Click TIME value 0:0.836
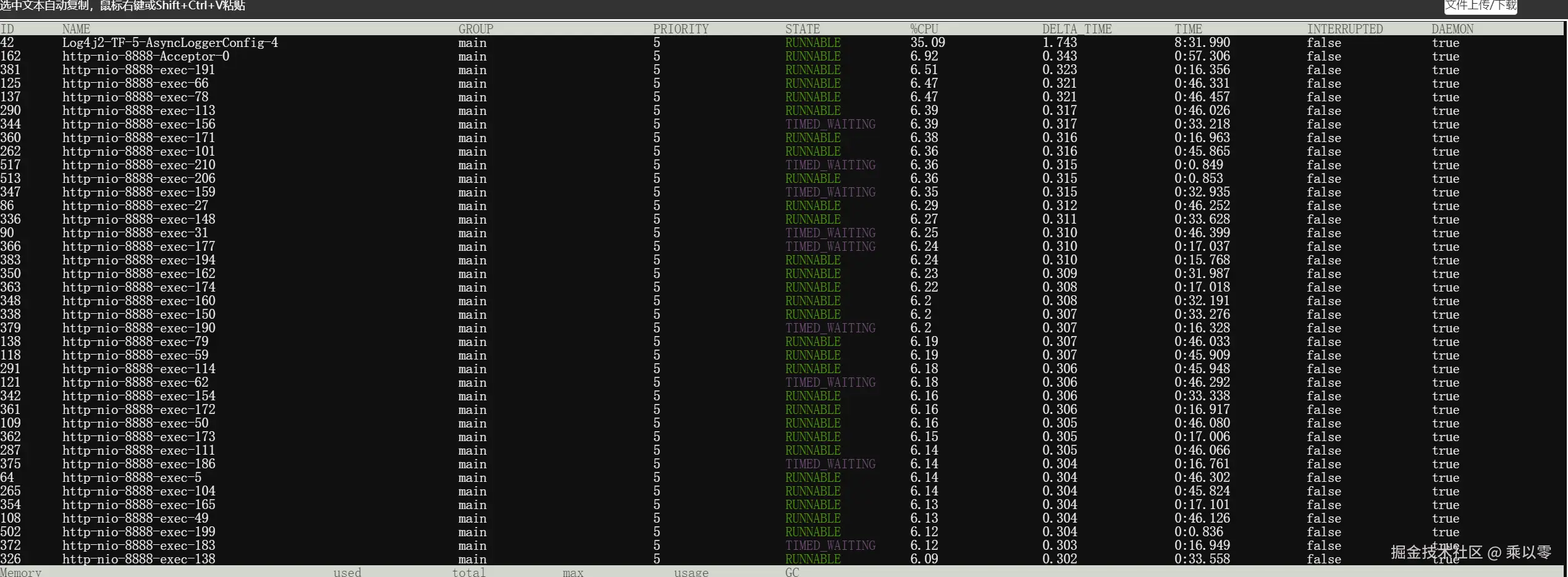The width and height of the screenshot is (1568, 577). point(1199,532)
